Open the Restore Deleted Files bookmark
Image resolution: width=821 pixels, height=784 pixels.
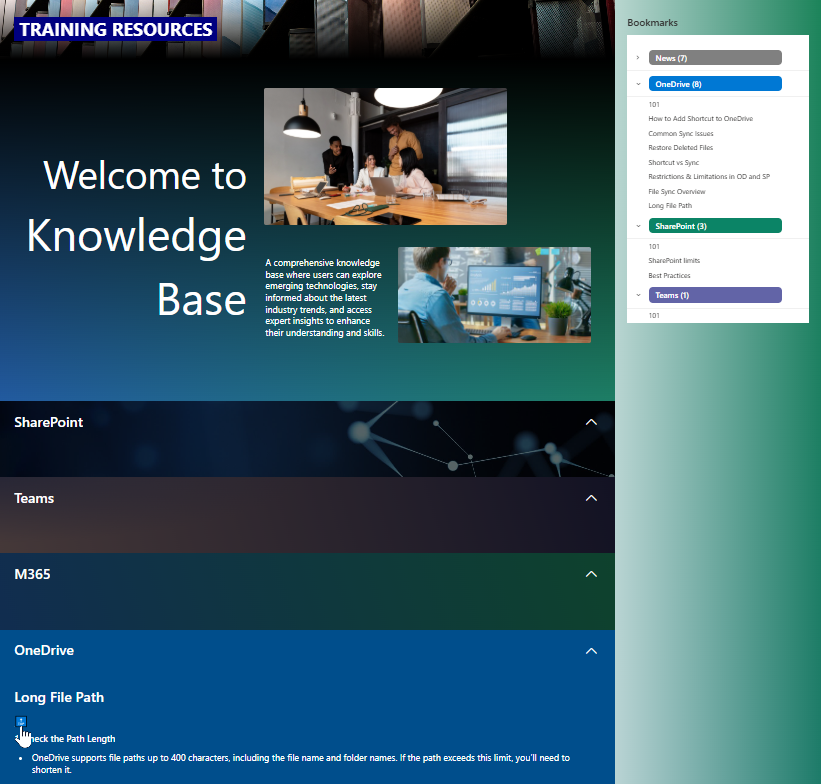680,148
